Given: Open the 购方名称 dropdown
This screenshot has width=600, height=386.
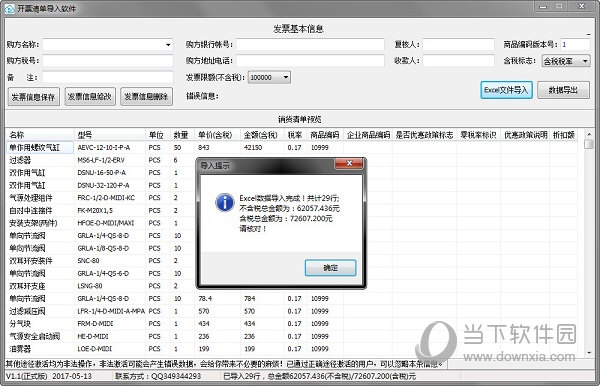Looking at the screenshot, I should tap(168, 45).
